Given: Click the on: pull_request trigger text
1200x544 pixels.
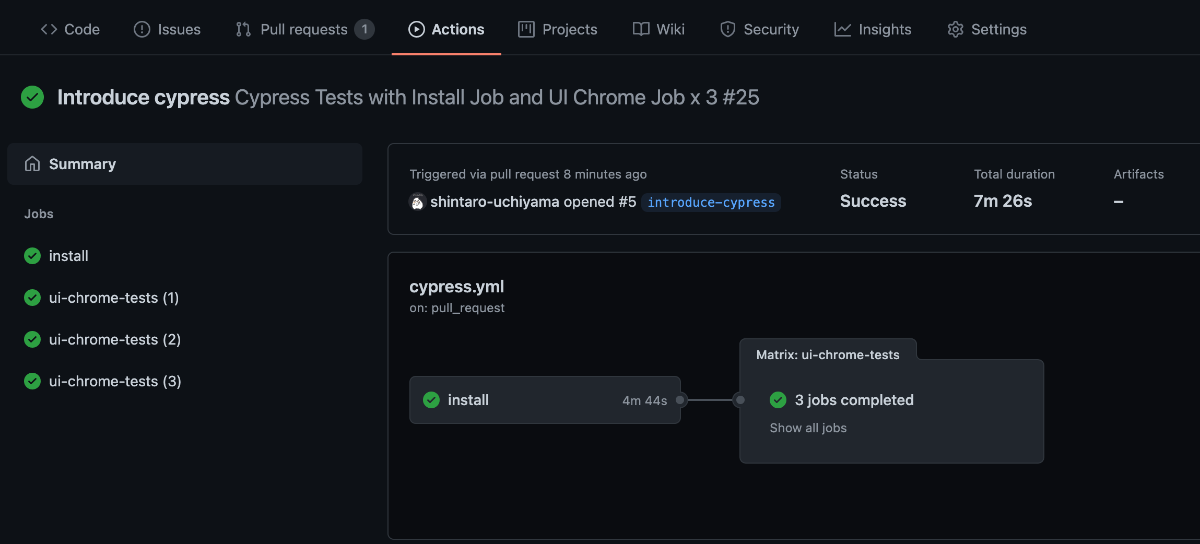Looking at the screenshot, I should 457,308.
